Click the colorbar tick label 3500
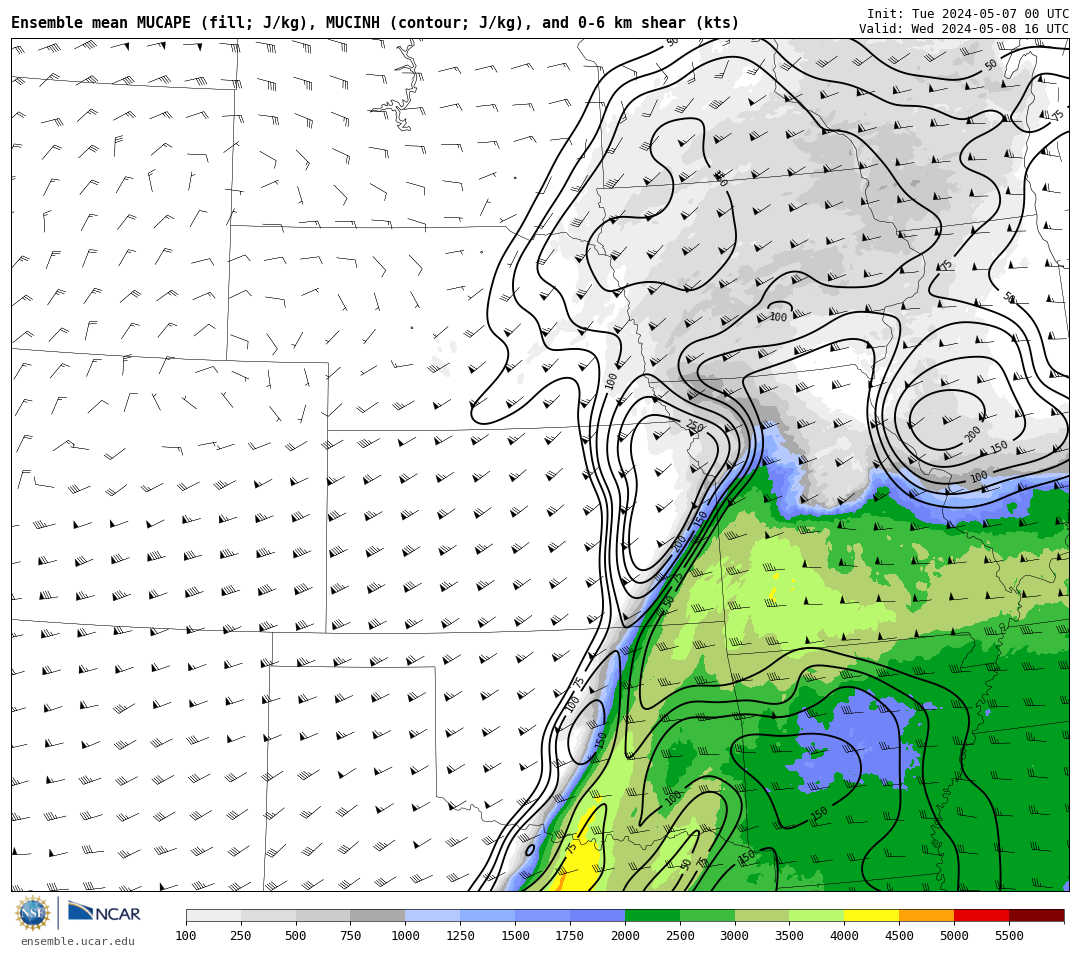 789,935
